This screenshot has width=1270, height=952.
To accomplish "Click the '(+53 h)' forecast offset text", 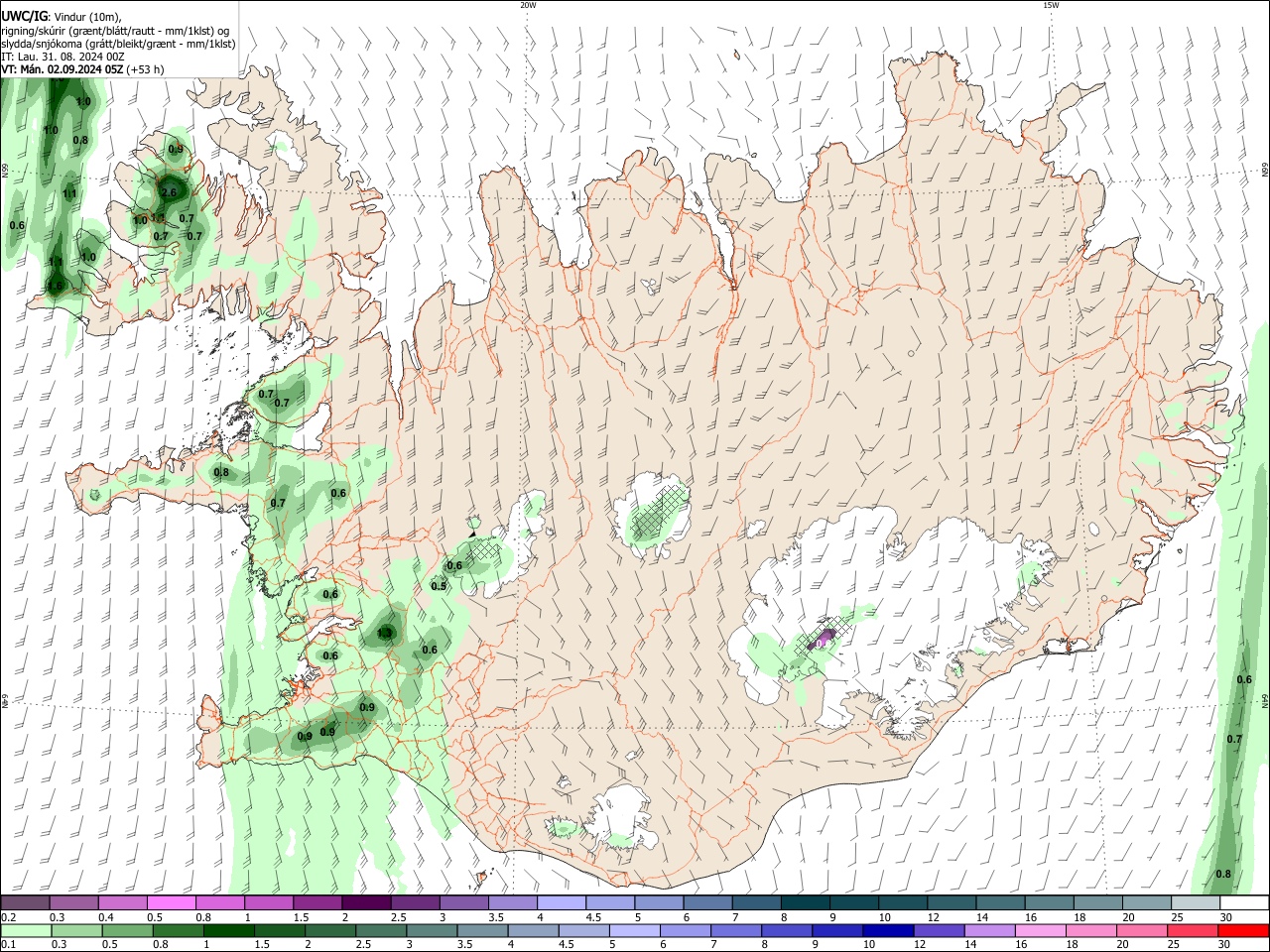I will (146, 69).
